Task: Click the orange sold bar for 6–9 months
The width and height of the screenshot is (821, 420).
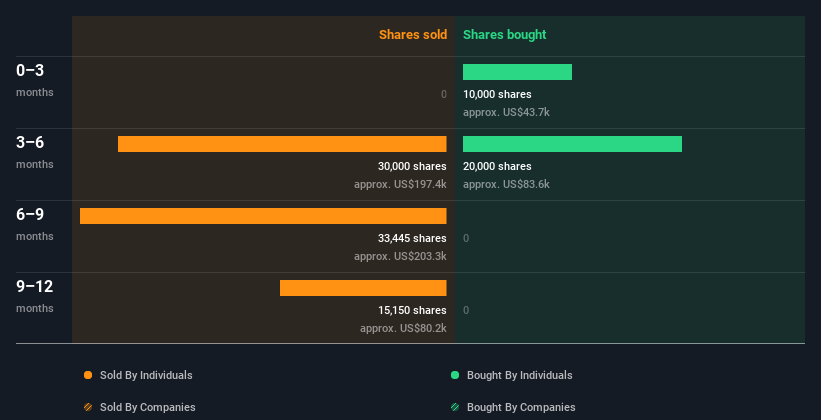Action: click(x=263, y=216)
